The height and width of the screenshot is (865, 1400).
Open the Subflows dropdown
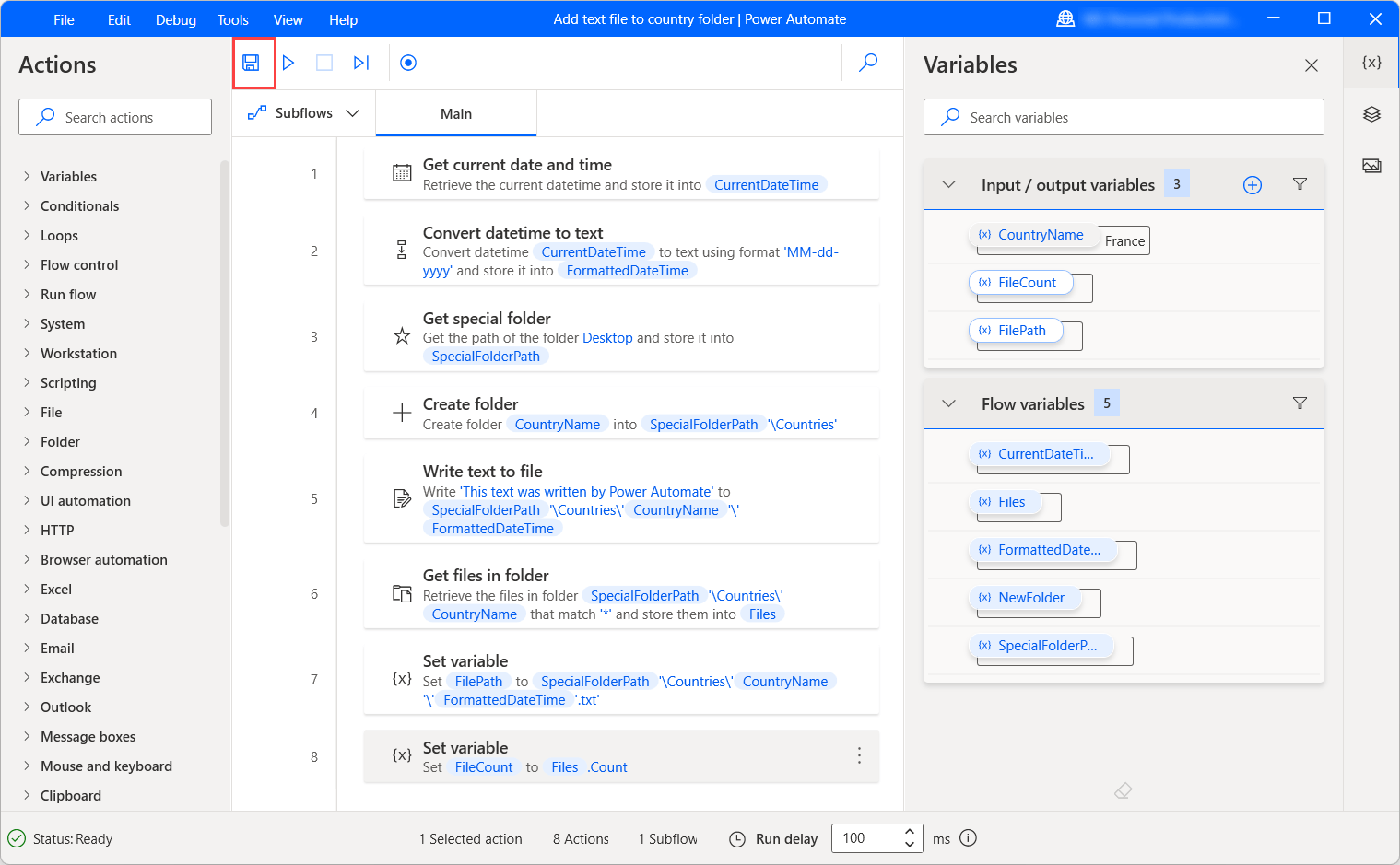click(353, 112)
